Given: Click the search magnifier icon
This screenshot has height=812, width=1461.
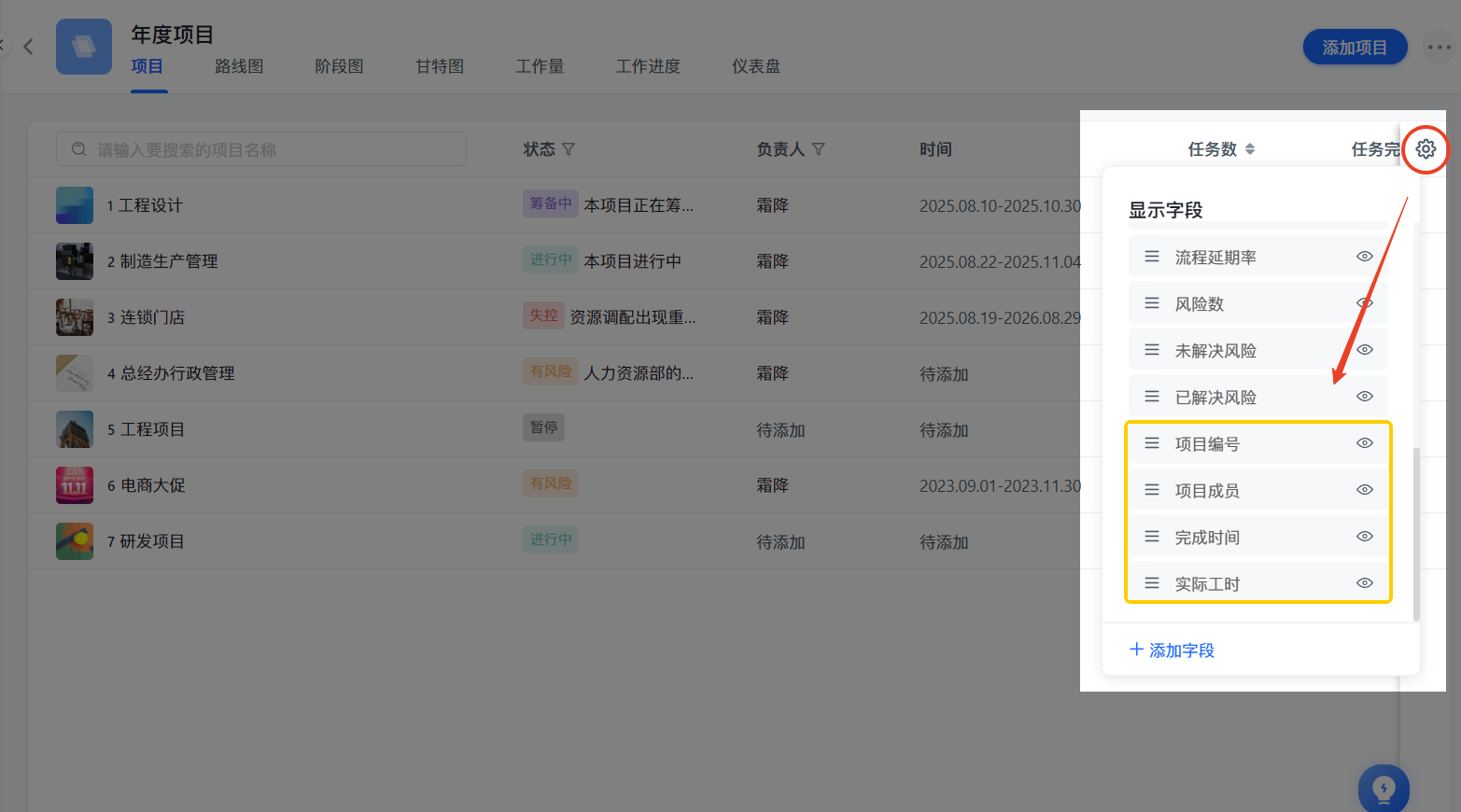Looking at the screenshot, I should pyautogui.click(x=79, y=149).
